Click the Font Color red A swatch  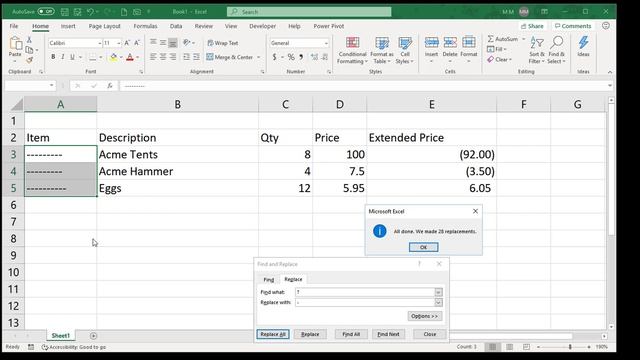(130, 57)
